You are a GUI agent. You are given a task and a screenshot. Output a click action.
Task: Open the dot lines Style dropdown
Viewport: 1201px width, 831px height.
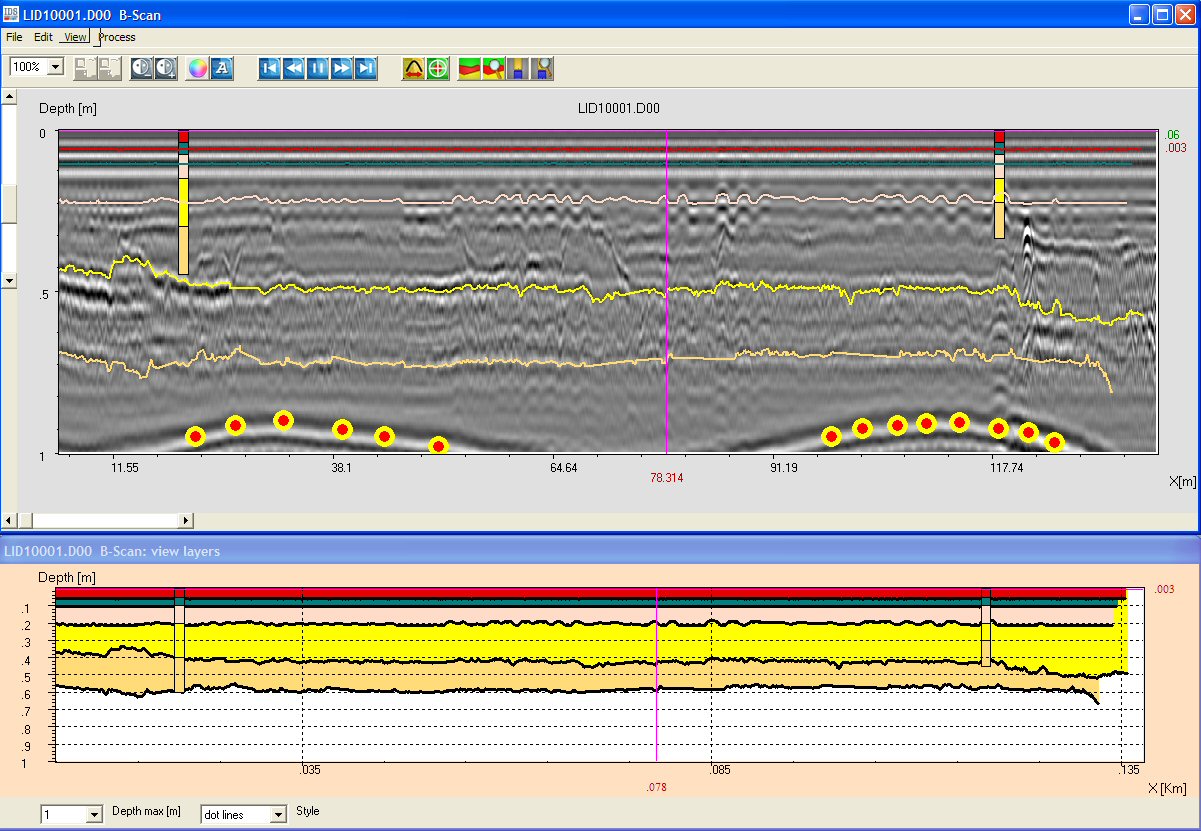pos(279,815)
